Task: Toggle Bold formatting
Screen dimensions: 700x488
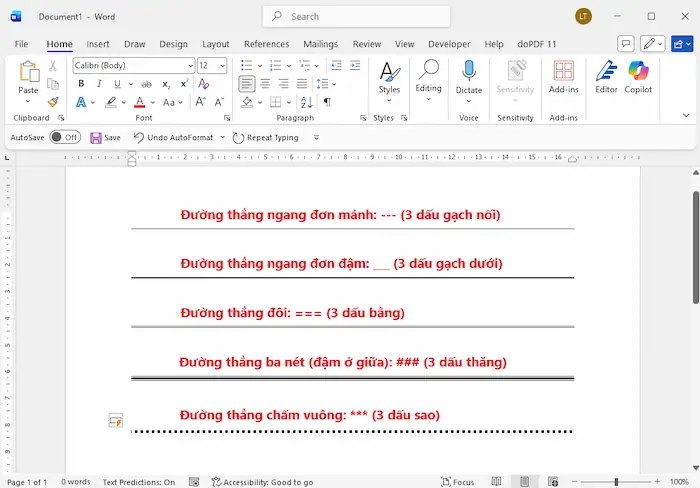Action: tap(81, 84)
